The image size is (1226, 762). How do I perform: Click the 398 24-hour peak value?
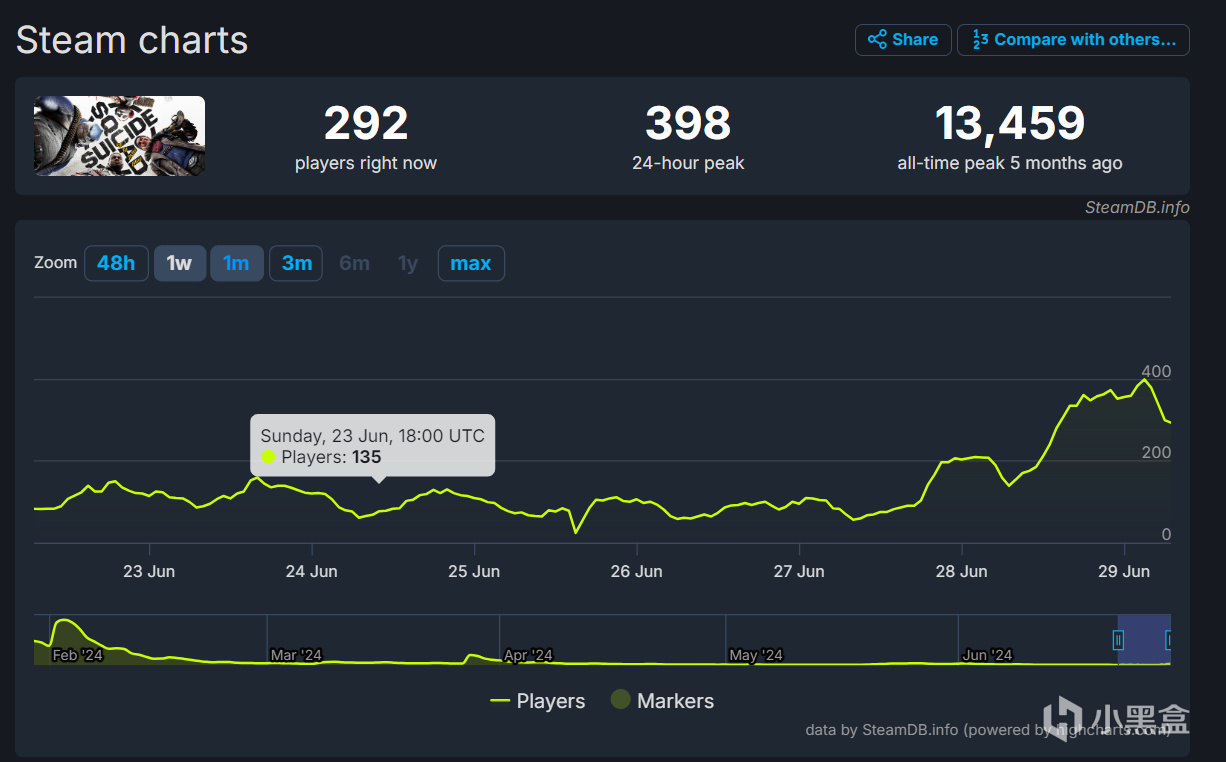tap(688, 124)
